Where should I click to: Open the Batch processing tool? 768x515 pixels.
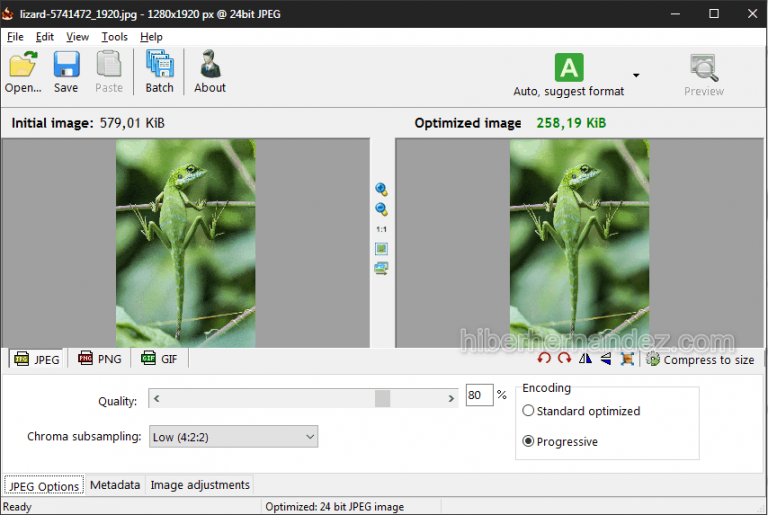pyautogui.click(x=159, y=72)
